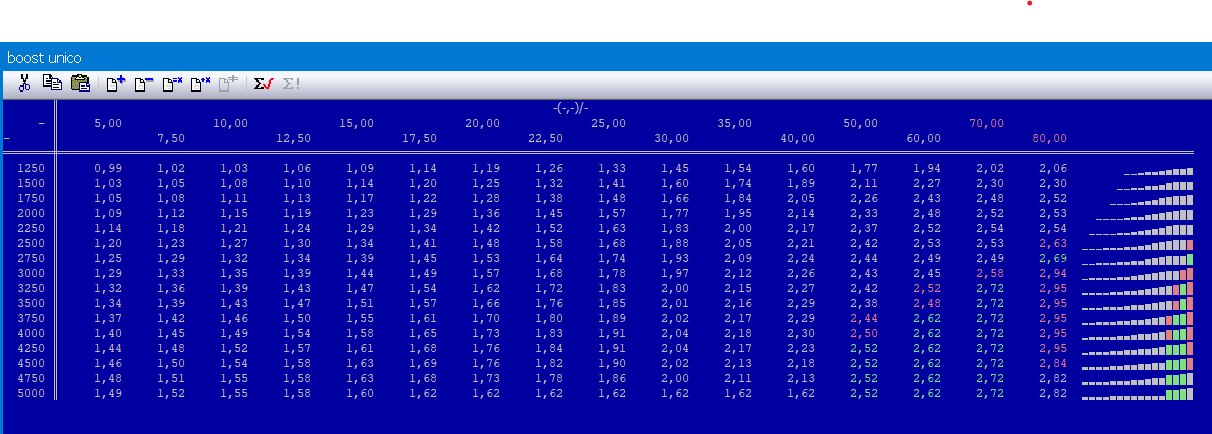The image size is (1212, 434).
Task: Select the 17,50 column header
Action: pyautogui.click(x=420, y=138)
